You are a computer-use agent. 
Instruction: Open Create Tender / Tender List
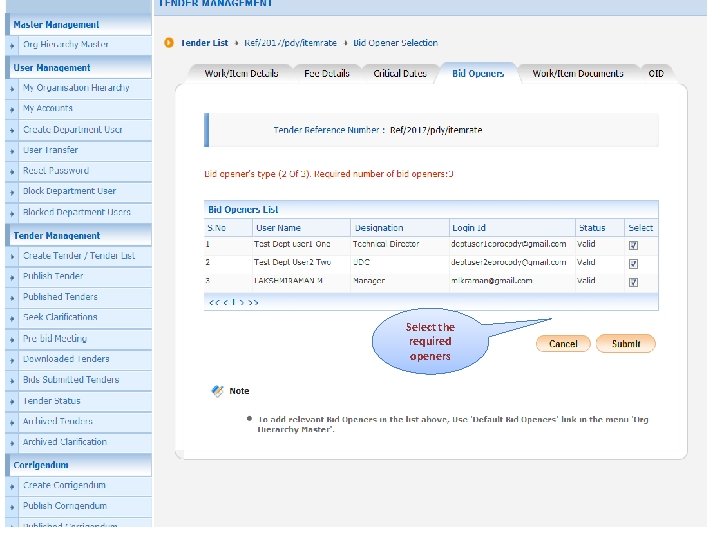tap(79, 256)
